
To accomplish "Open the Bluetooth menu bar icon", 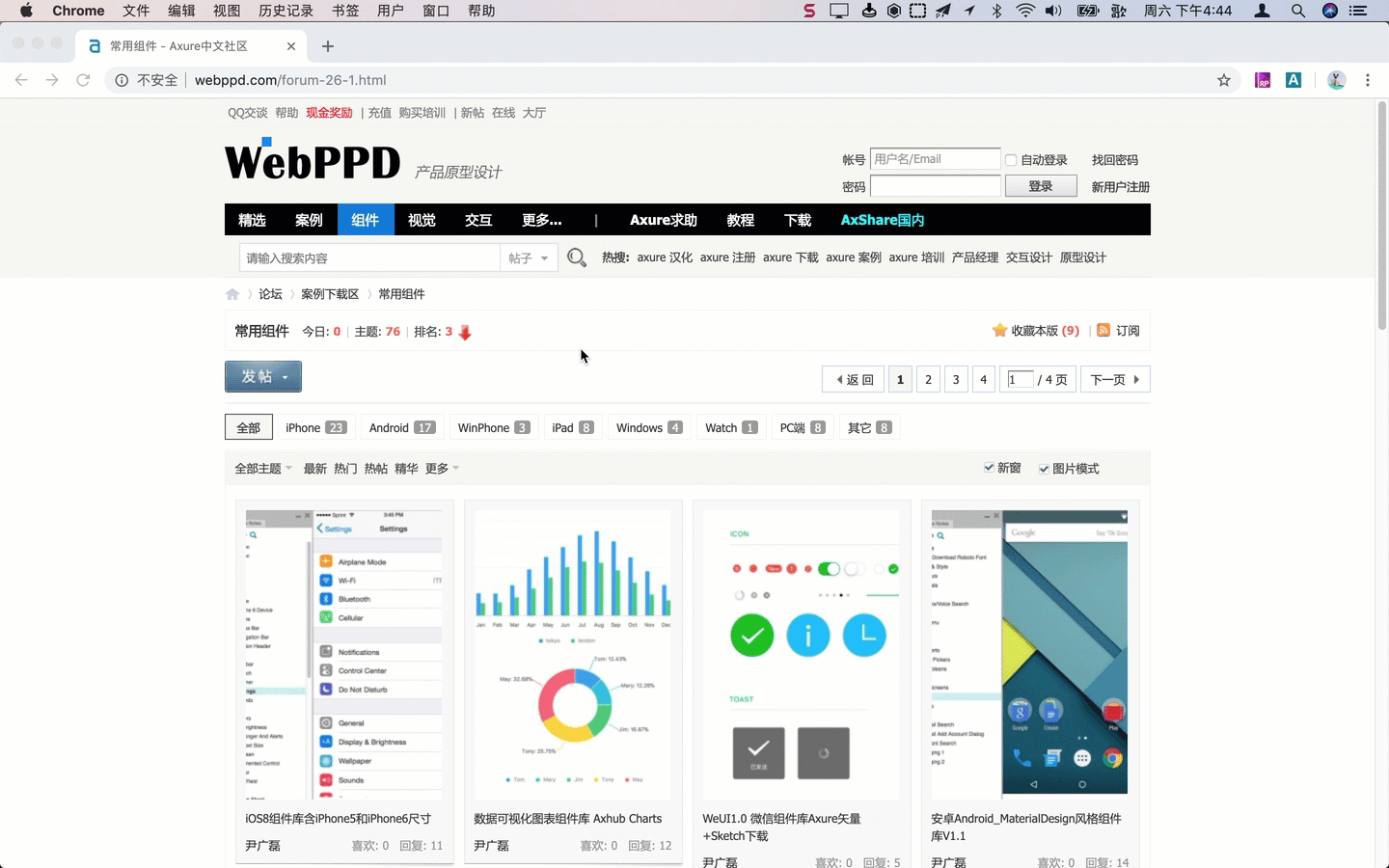I will point(997,11).
